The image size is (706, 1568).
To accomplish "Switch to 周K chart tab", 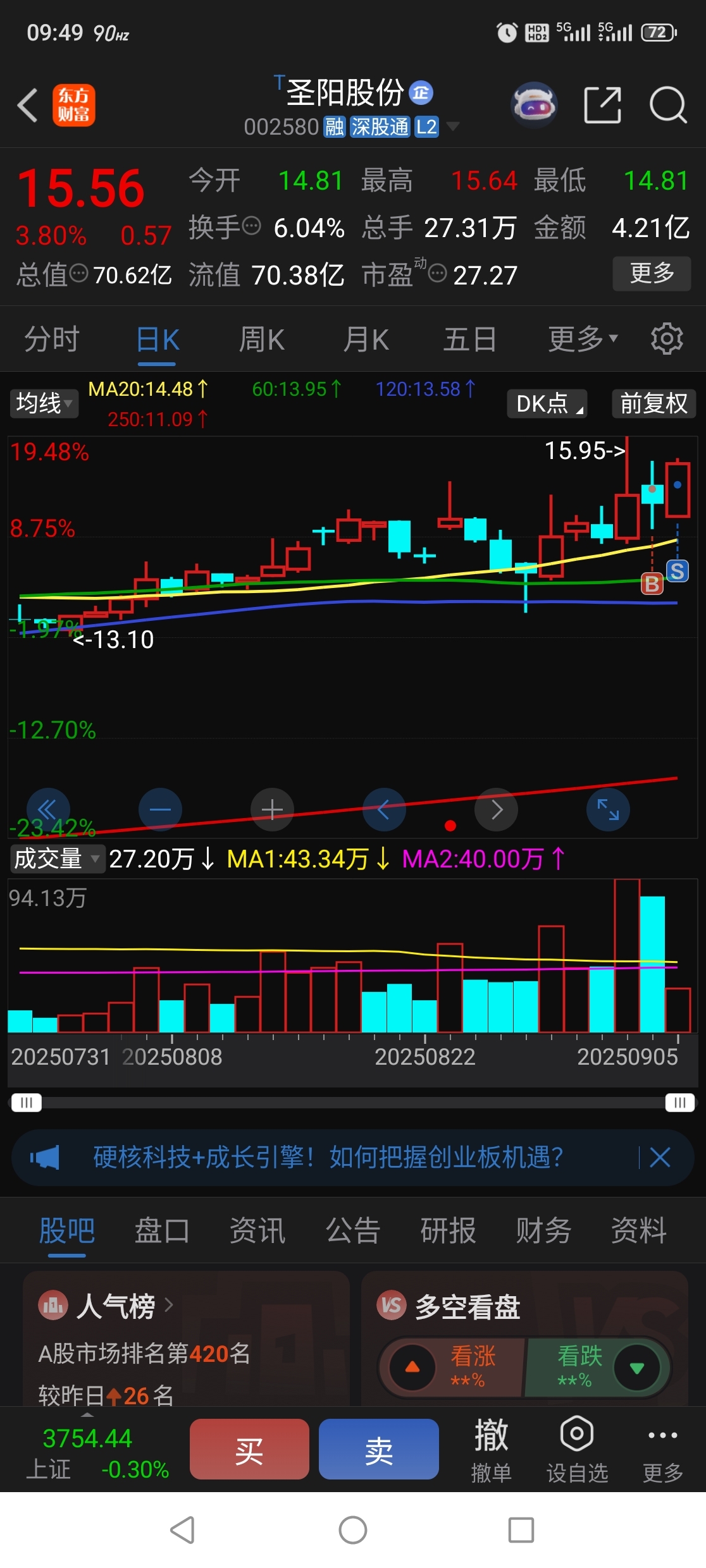I will [x=262, y=339].
